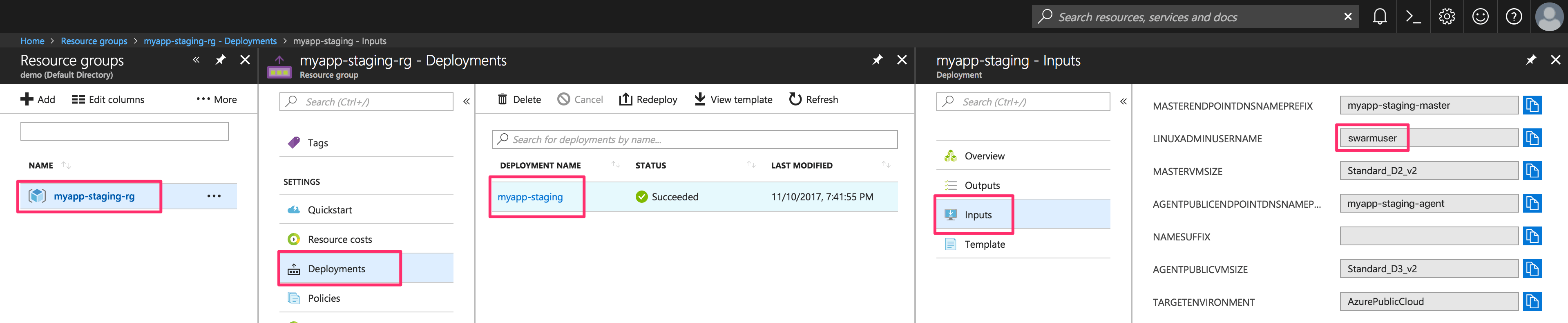Viewport: 1568px width, 323px height.
Task: Open Edit columns for resource groups
Action: 108,99
